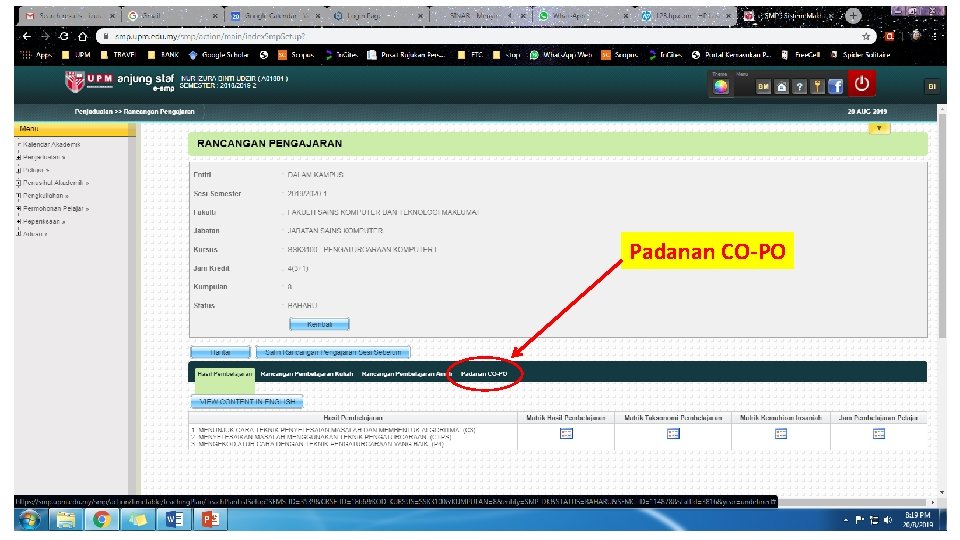
Task: Click the volume icon in system tray
Action: pyautogui.click(x=888, y=520)
